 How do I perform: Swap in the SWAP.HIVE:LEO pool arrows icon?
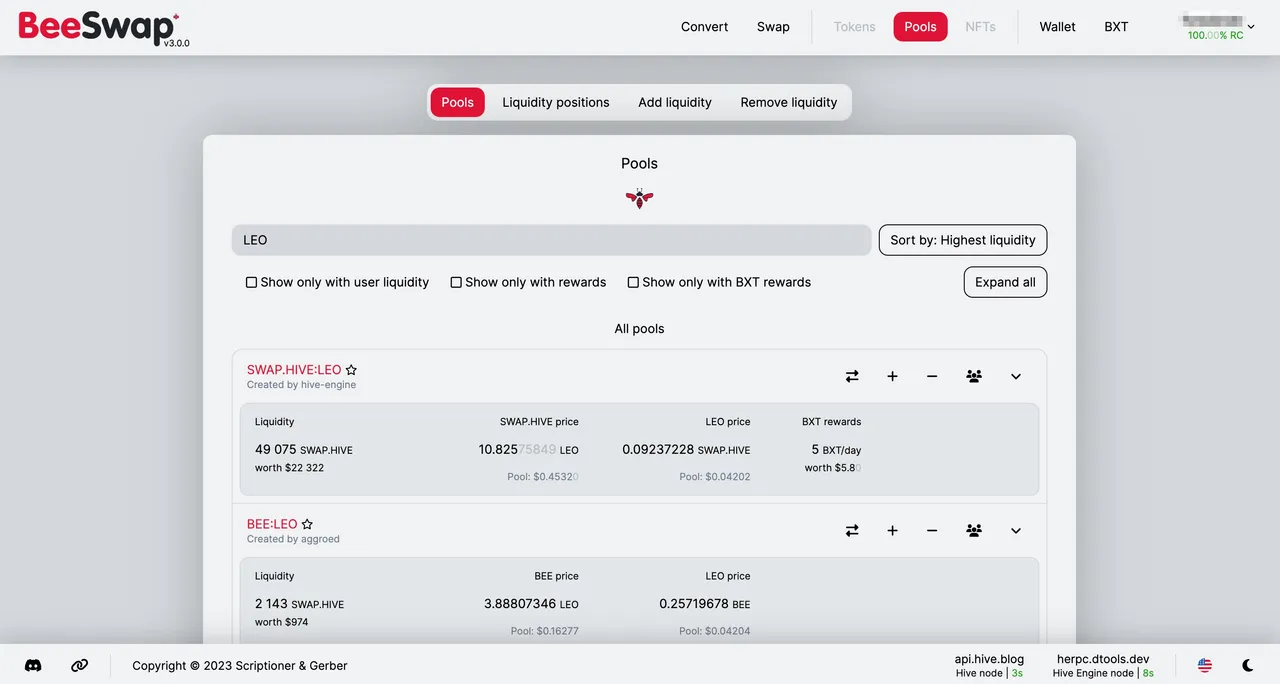point(852,376)
